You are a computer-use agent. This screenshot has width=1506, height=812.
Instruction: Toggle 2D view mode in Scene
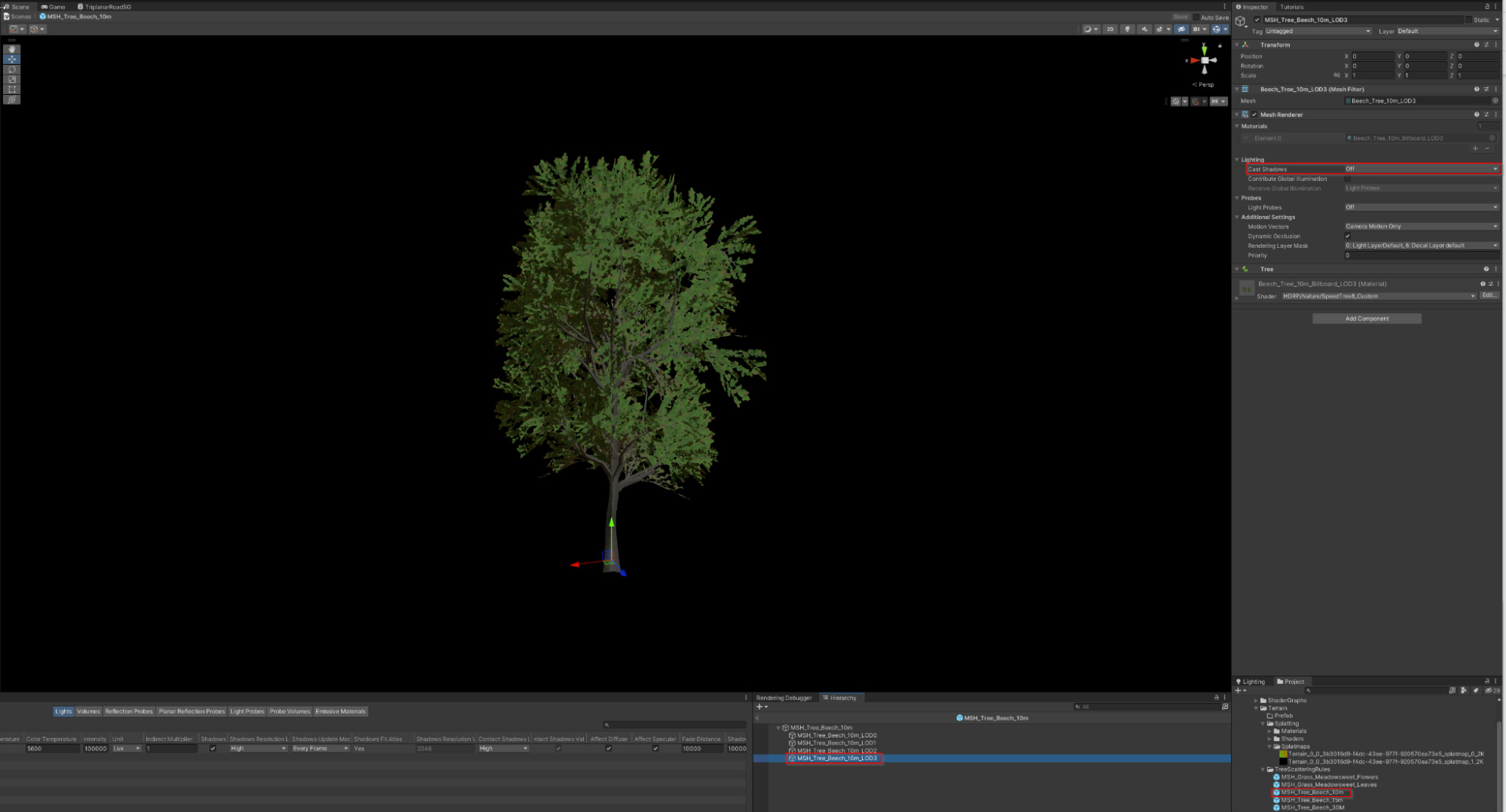[1110, 29]
